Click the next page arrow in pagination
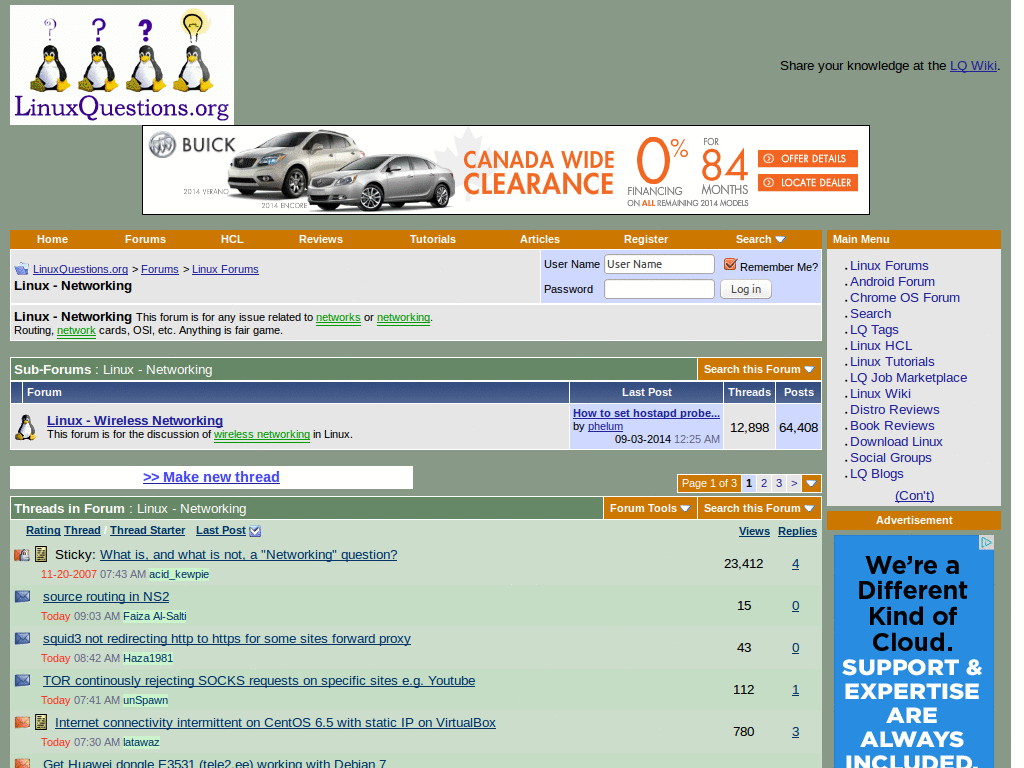 [793, 483]
